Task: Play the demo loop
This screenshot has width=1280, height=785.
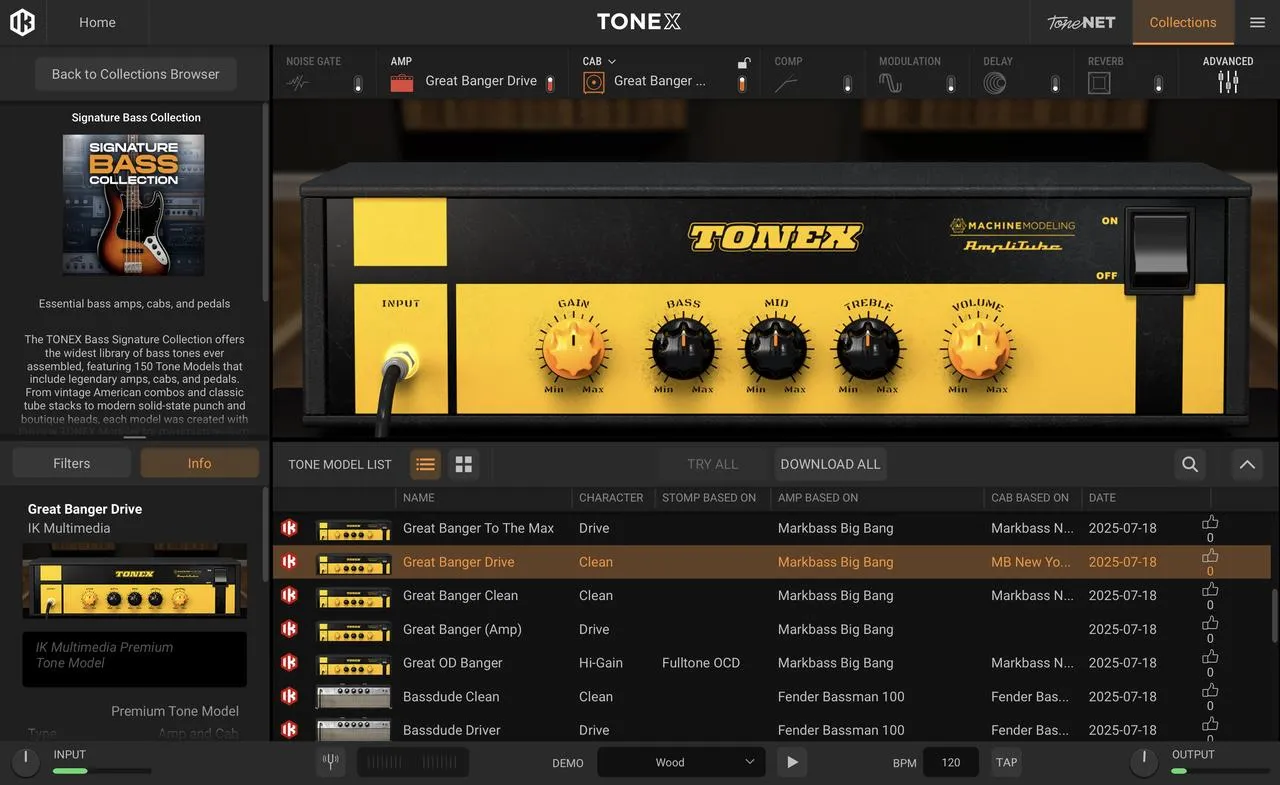Action: [792, 762]
